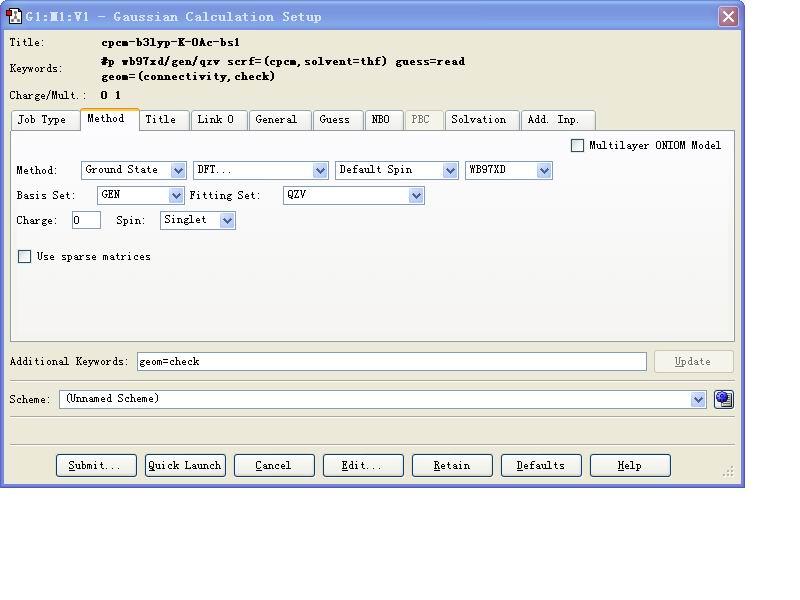The width and height of the screenshot is (800, 600).
Task: Close the Gaussian Calculation Setup window
Action: click(x=728, y=16)
